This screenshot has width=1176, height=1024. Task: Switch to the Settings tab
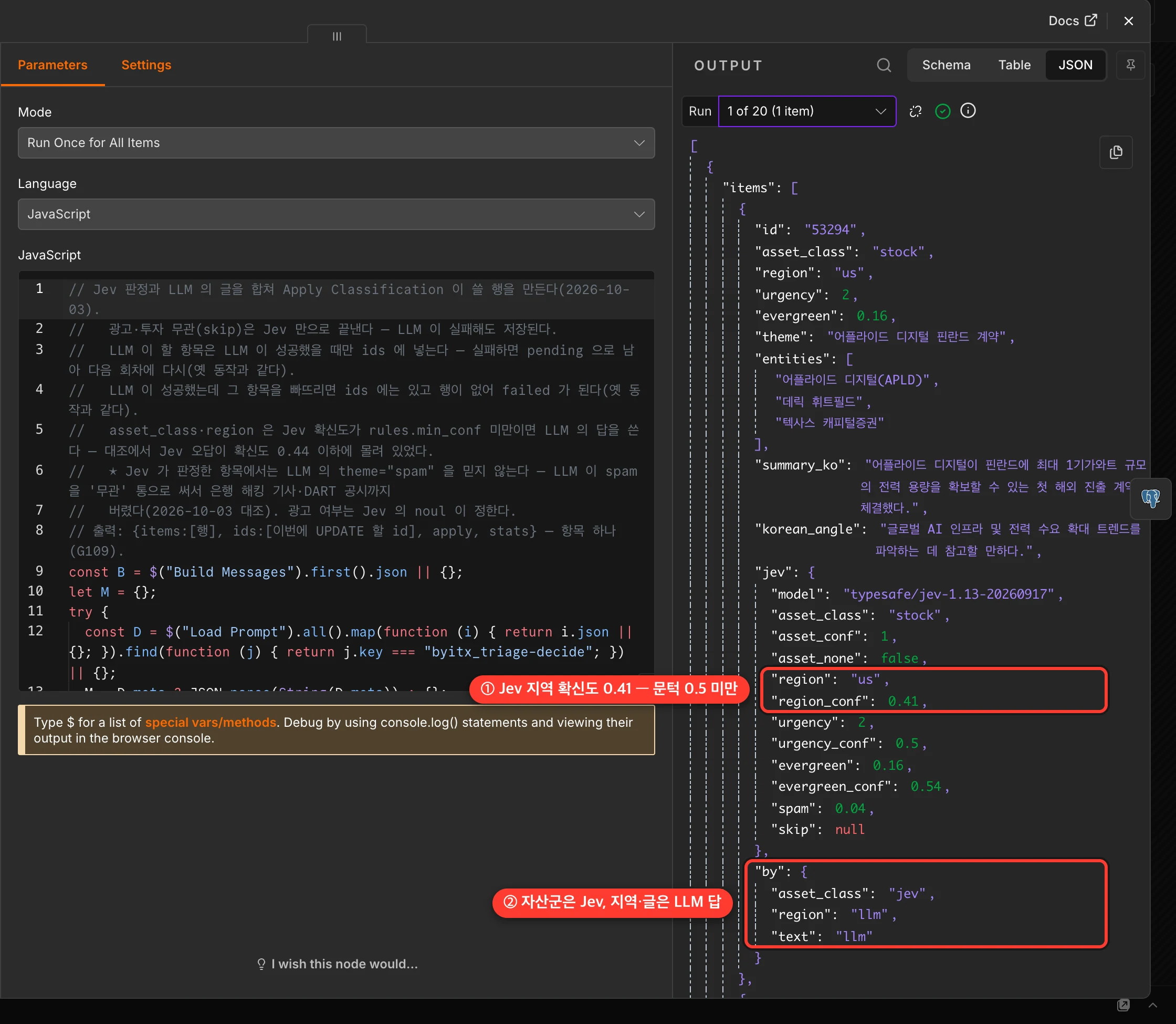pyautogui.click(x=146, y=65)
